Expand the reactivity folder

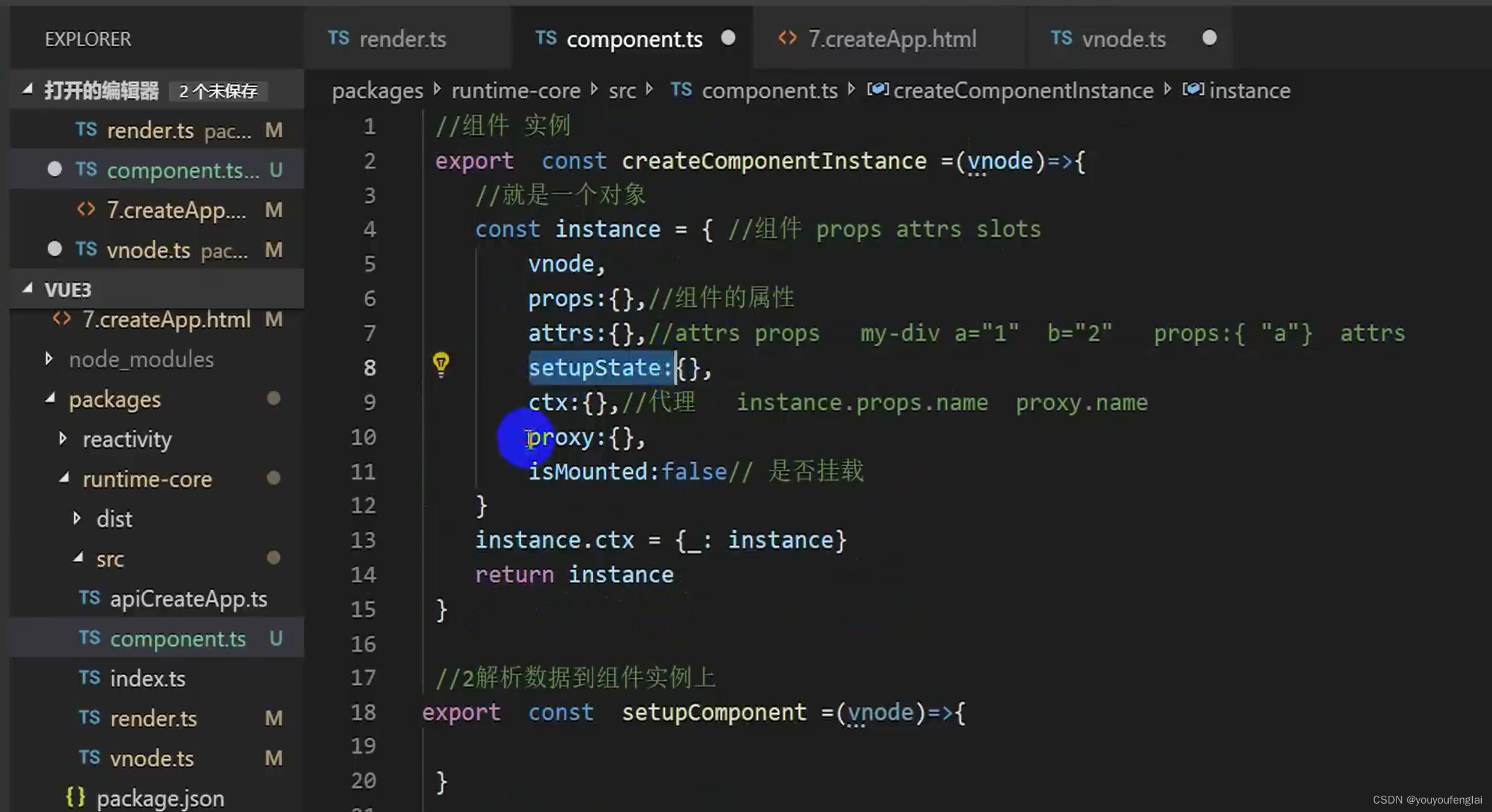(x=63, y=439)
